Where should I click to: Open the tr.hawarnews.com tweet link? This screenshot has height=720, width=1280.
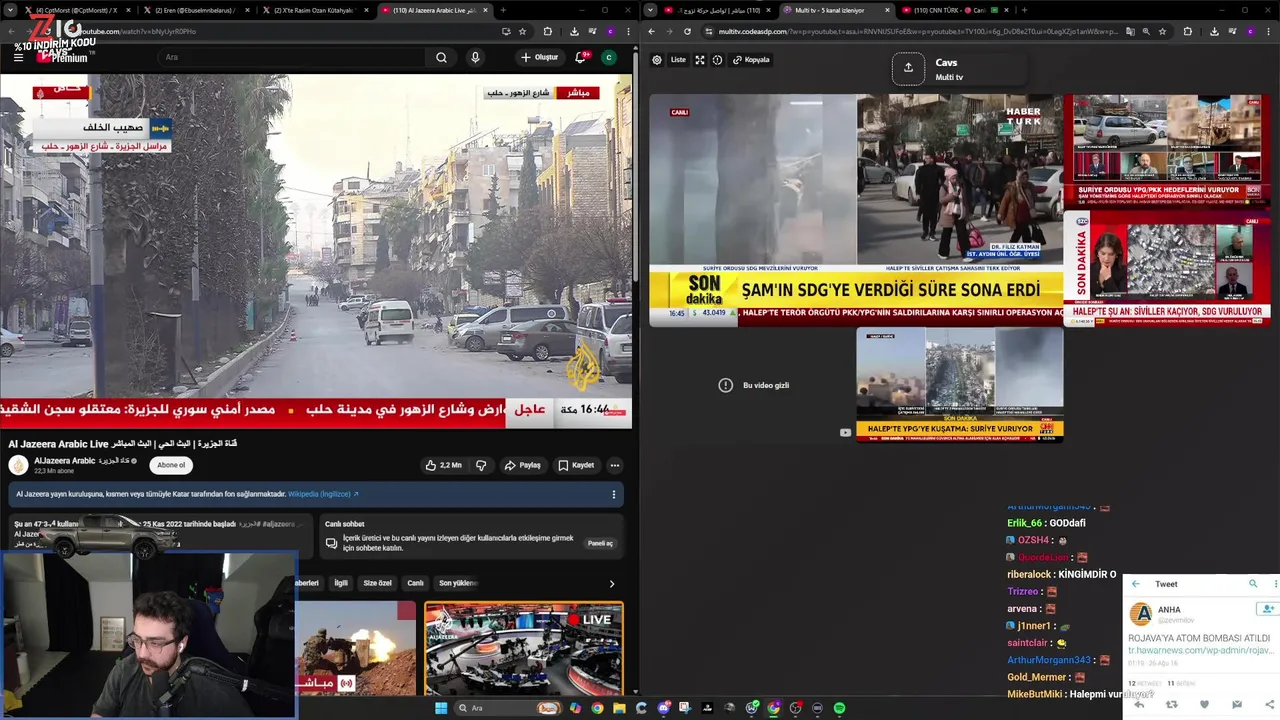(1200, 650)
